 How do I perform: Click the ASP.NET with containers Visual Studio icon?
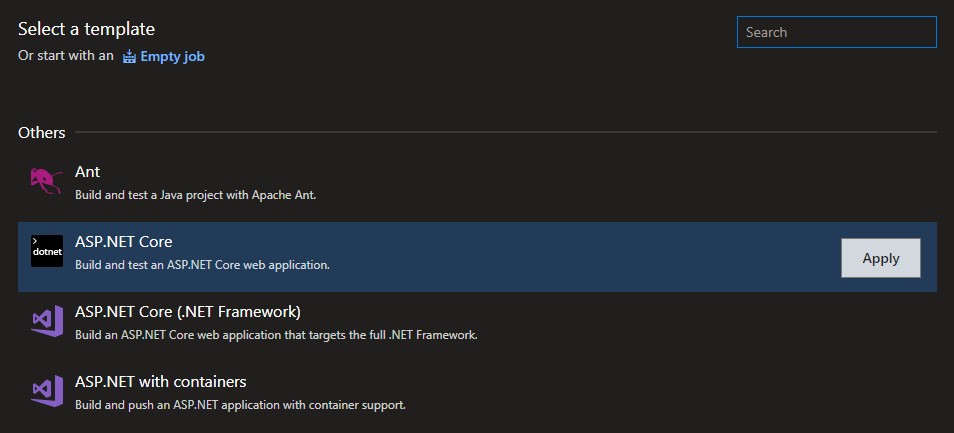tap(47, 391)
